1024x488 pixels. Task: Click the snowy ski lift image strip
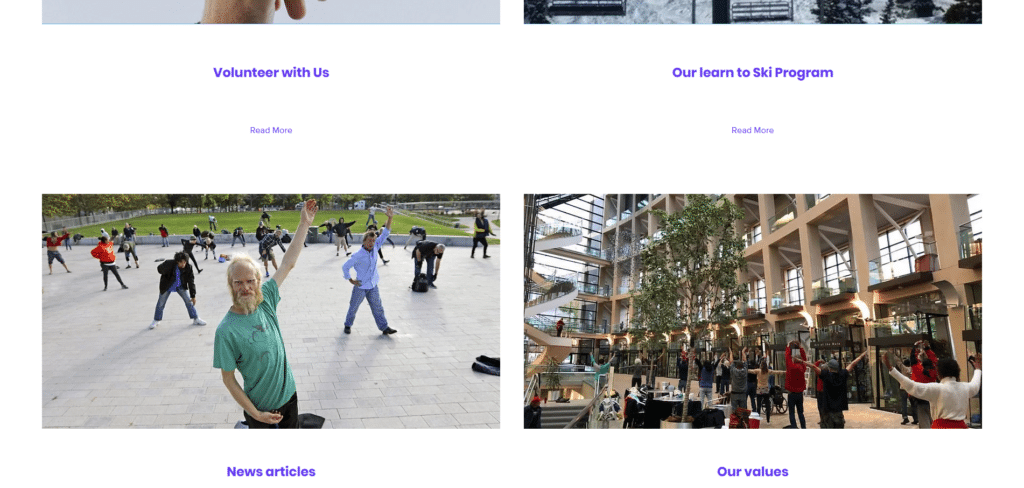point(752,12)
